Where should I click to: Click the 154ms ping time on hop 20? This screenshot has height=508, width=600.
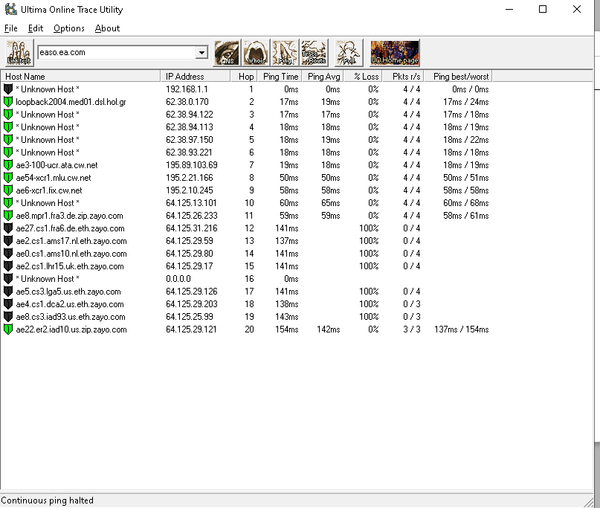click(x=287, y=329)
